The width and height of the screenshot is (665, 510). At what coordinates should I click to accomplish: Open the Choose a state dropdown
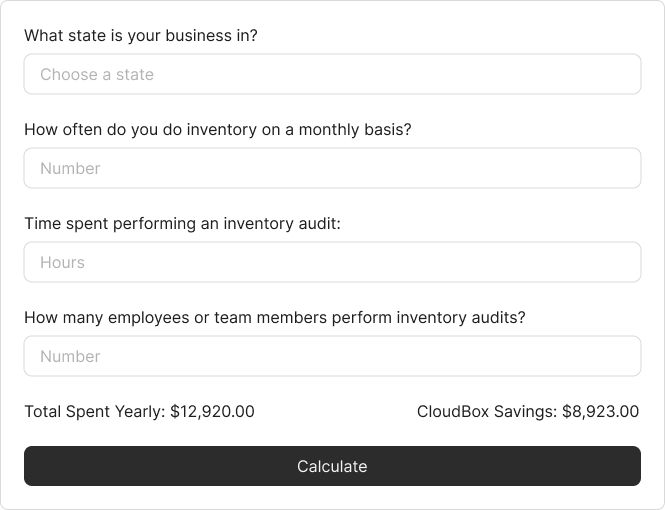click(332, 74)
